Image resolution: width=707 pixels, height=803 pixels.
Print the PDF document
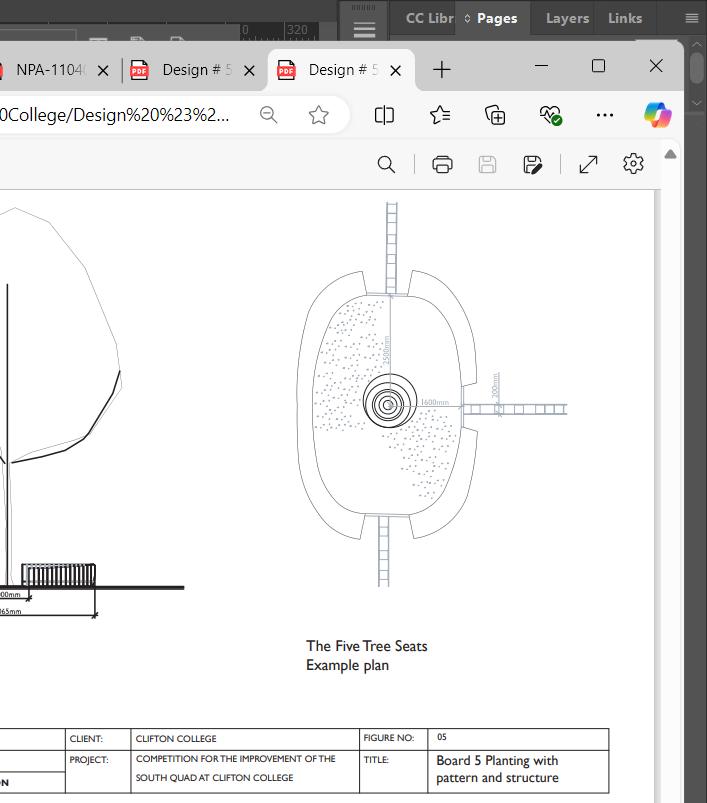point(442,165)
